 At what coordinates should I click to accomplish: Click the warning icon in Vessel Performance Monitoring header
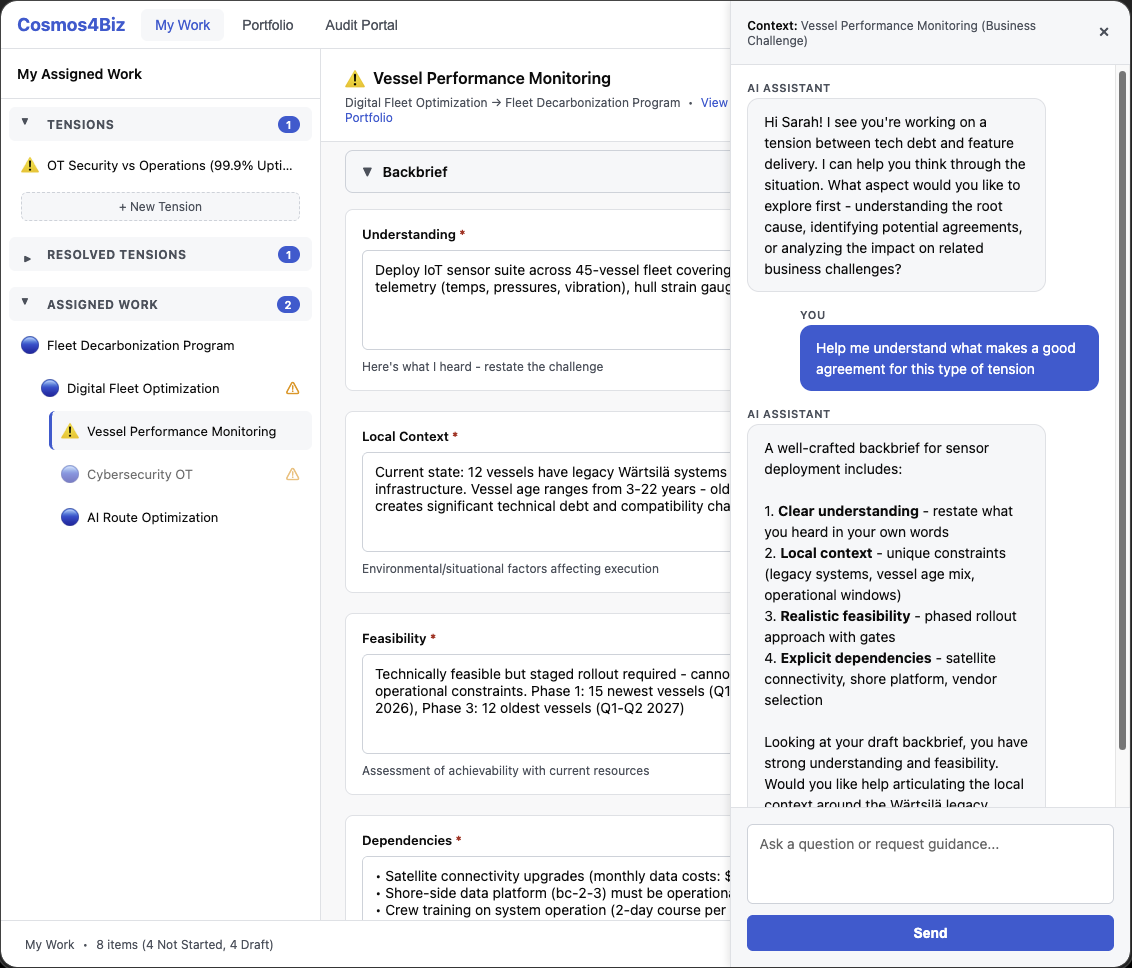pyautogui.click(x=355, y=79)
